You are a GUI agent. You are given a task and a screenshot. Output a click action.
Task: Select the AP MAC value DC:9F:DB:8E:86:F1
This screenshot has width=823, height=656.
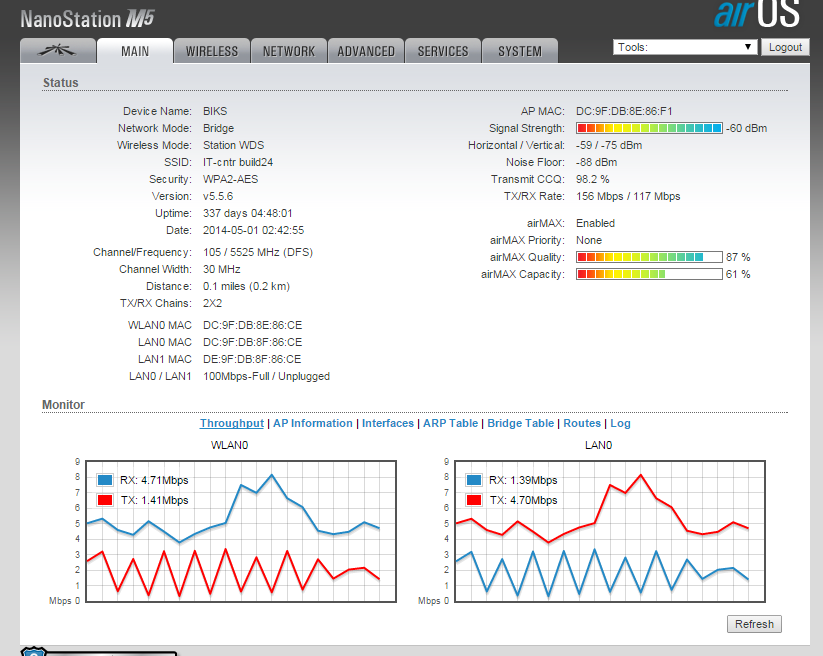click(624, 111)
